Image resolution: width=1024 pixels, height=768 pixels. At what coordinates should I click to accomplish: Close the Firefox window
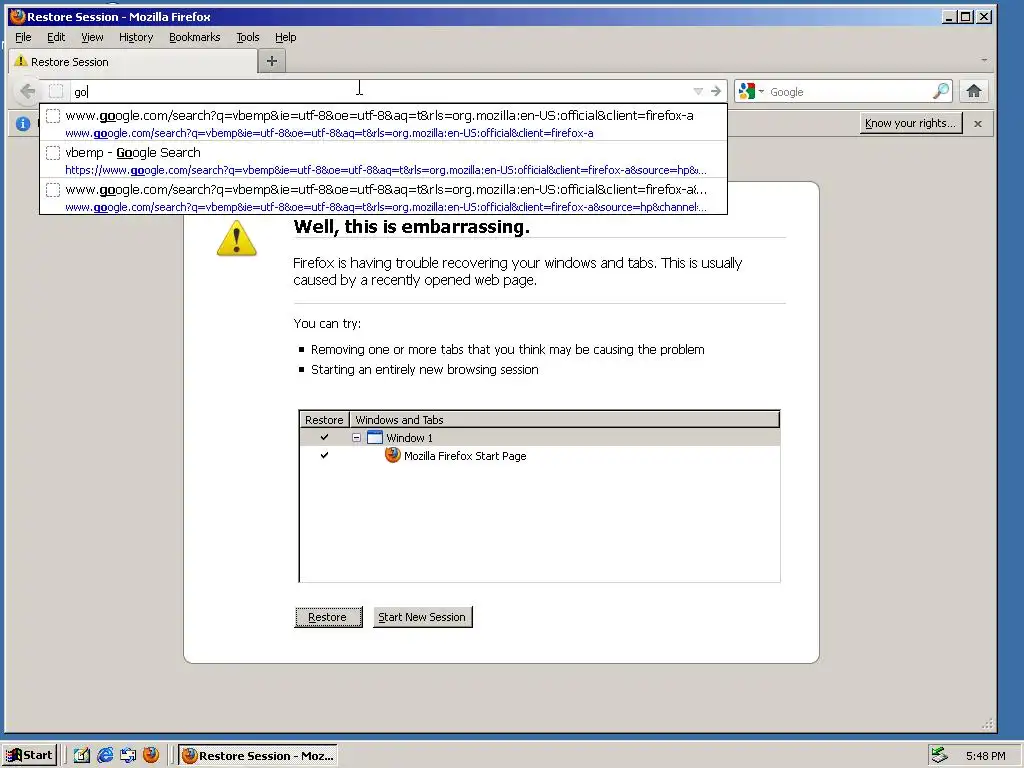click(x=984, y=17)
